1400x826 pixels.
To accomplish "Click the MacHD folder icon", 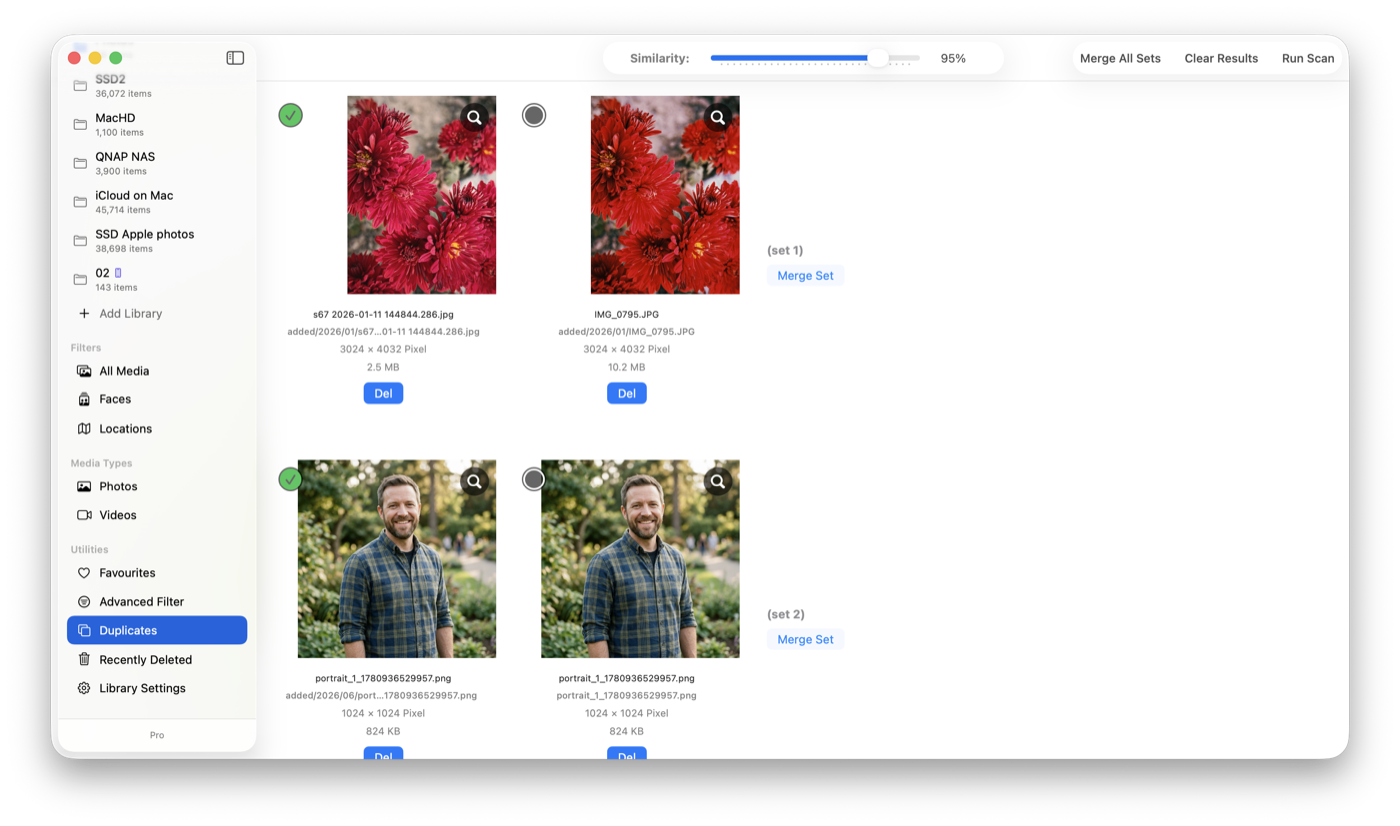I will click(x=80, y=125).
